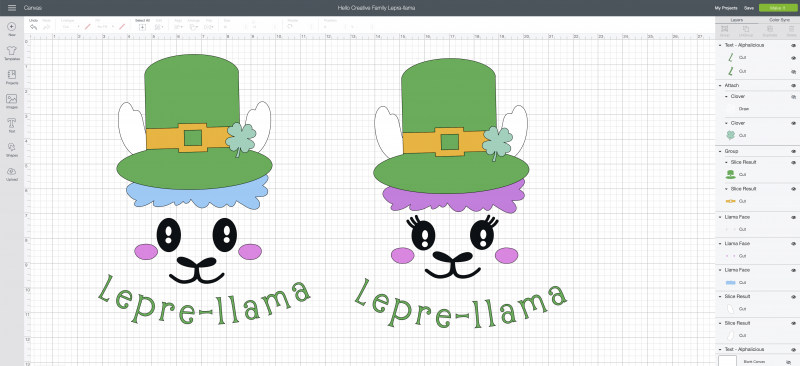Hide the Slice Result layer with yellow belt
This screenshot has width=800, height=366.
tap(793, 189)
